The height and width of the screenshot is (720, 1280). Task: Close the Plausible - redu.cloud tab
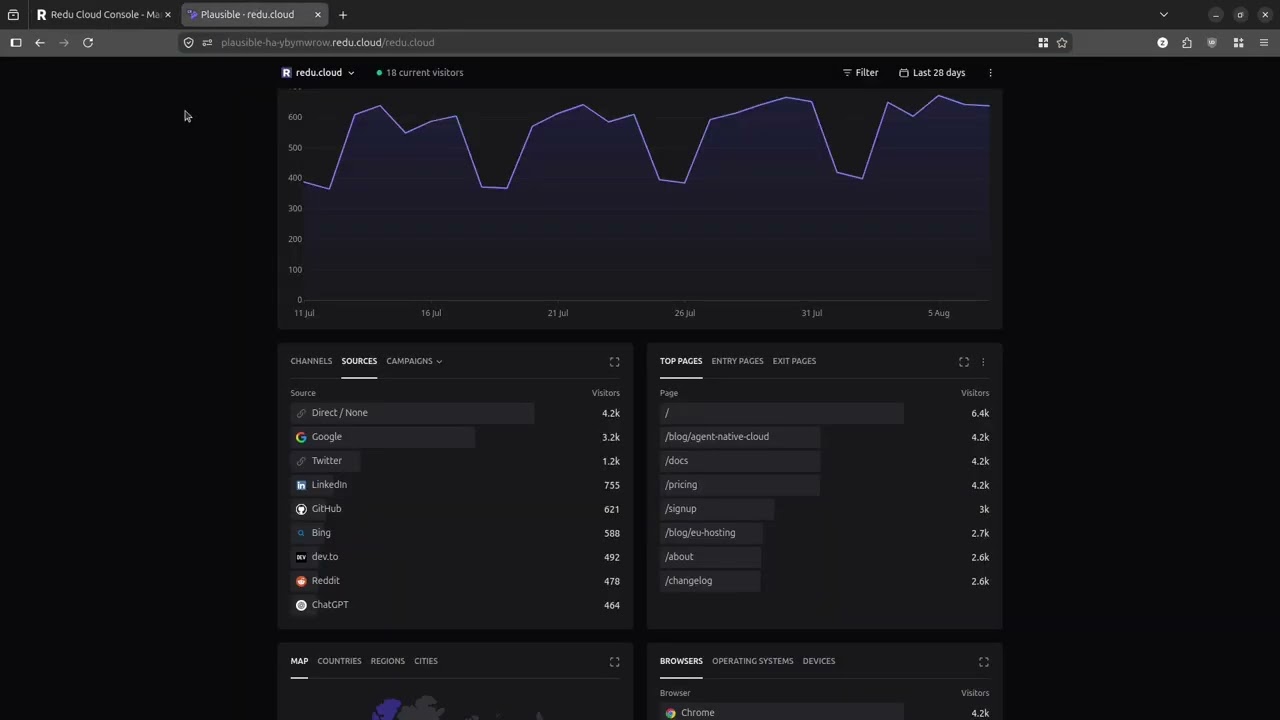pyautogui.click(x=318, y=15)
